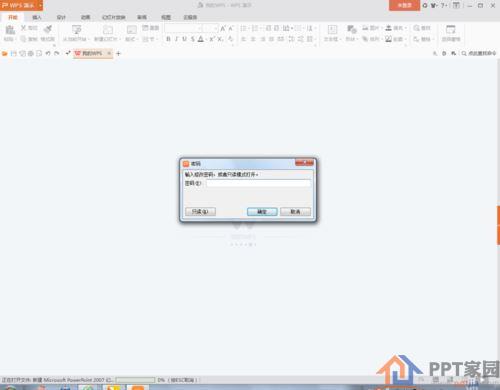500x390 pixels.
Task: Click the confirm button in password dialog
Action: pyautogui.click(x=262, y=212)
